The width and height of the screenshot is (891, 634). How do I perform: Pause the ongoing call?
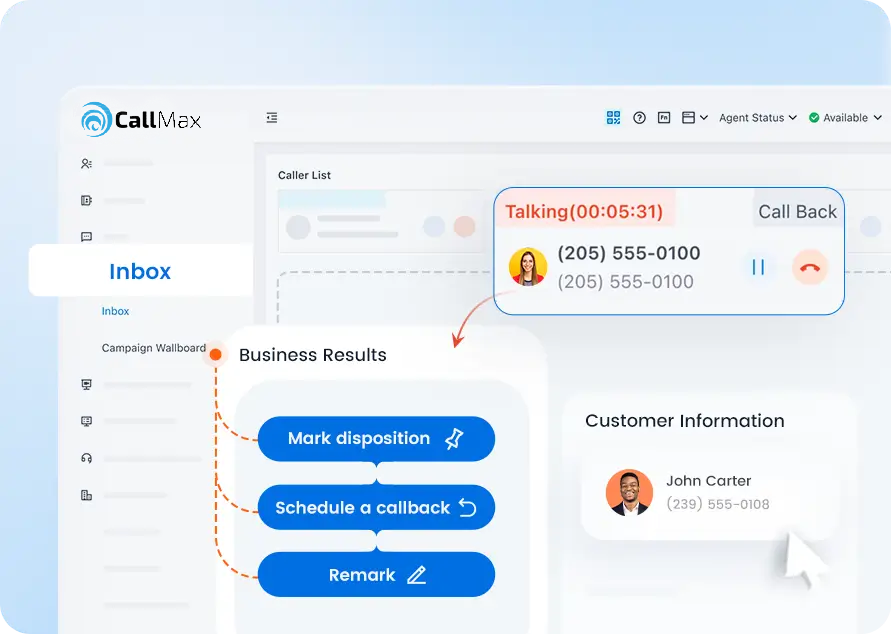coord(758,267)
